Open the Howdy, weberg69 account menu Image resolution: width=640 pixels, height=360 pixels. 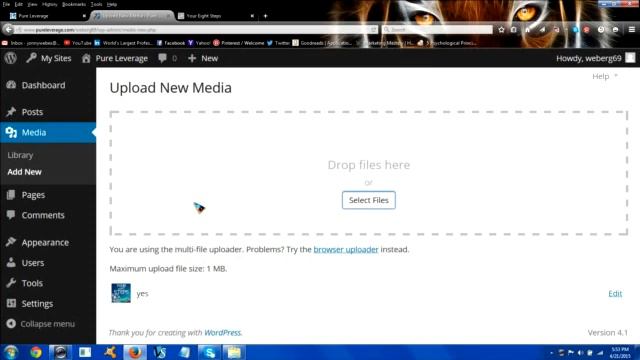tap(596, 58)
